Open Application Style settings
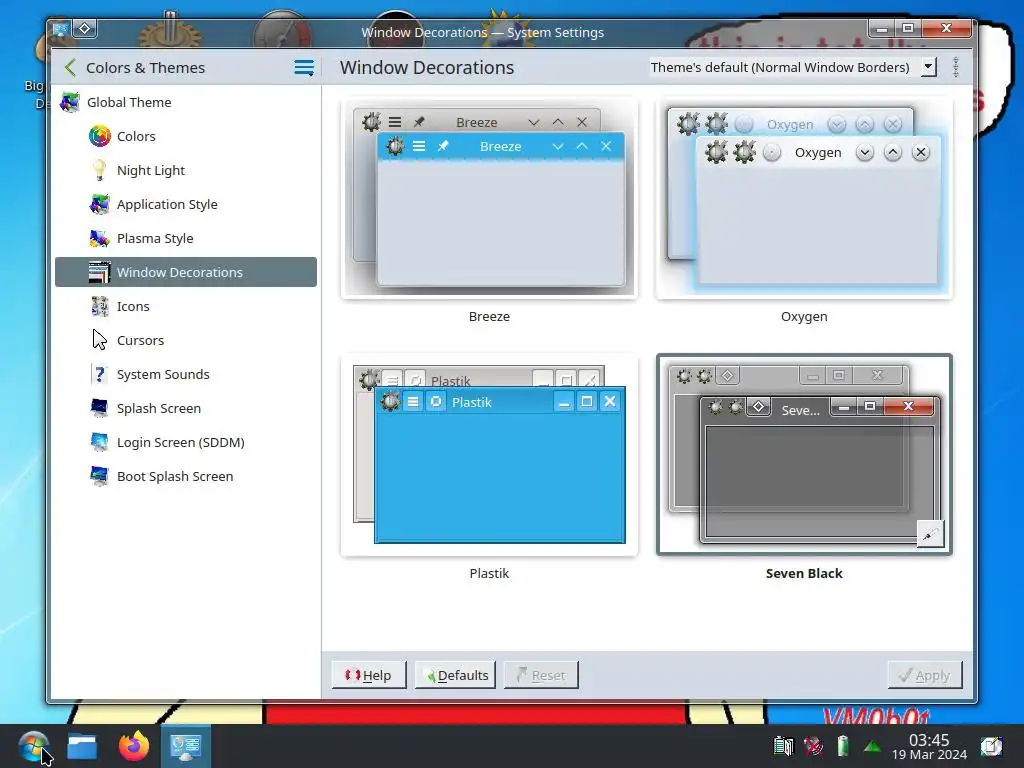1024x768 pixels. pyautogui.click(x=186, y=204)
